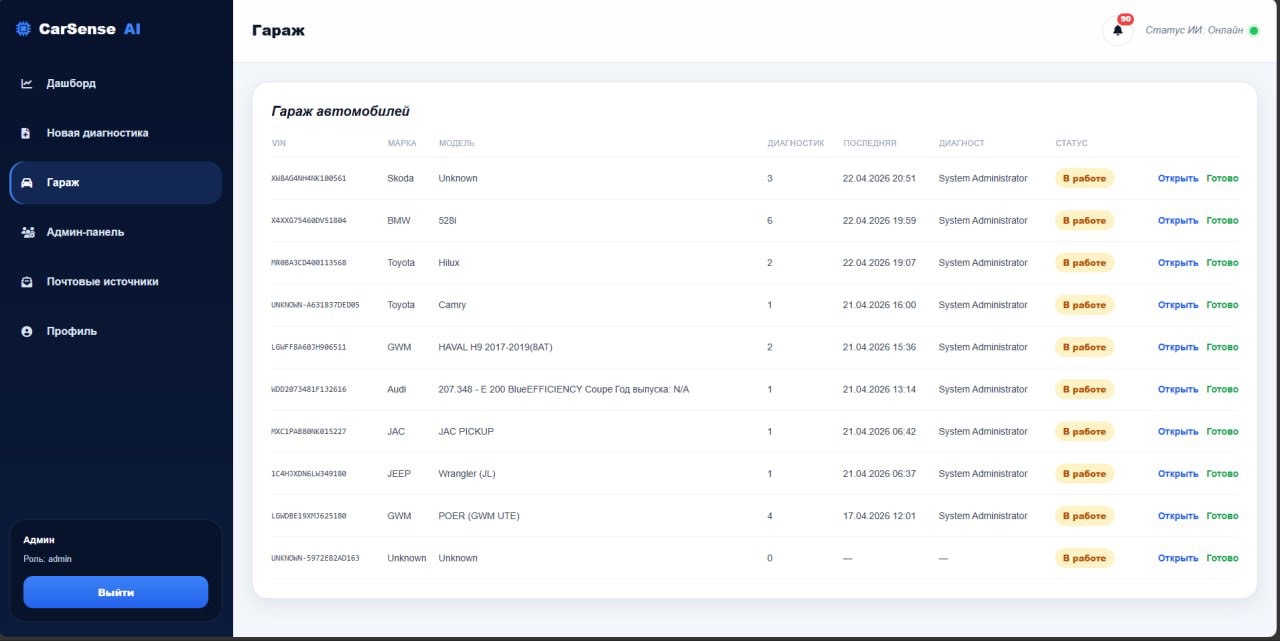Screen dimensions: 1280x641
Task: Open the notification bell with badge
Action: (x=1118, y=30)
